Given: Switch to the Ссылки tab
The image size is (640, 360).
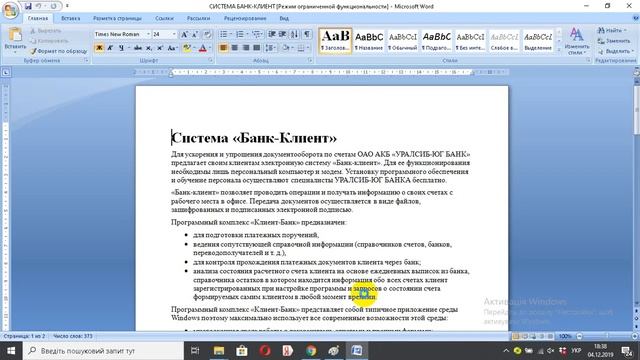Looking at the screenshot, I should (x=164, y=18).
